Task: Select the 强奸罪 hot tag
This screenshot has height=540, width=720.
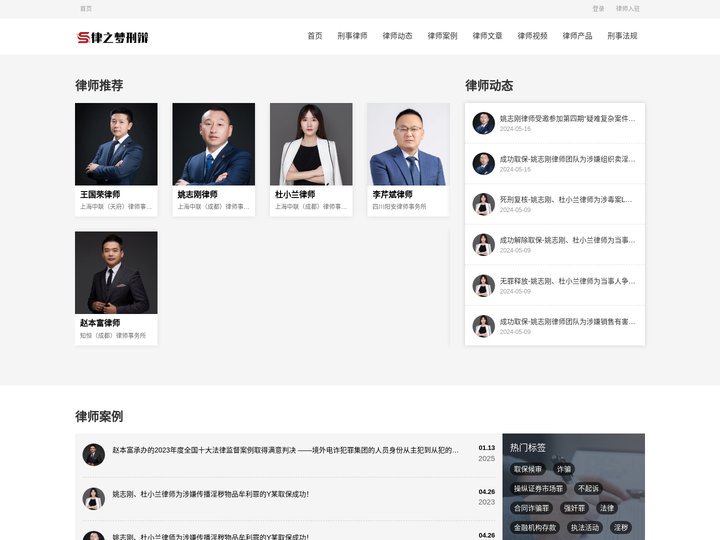Action: click(574, 508)
